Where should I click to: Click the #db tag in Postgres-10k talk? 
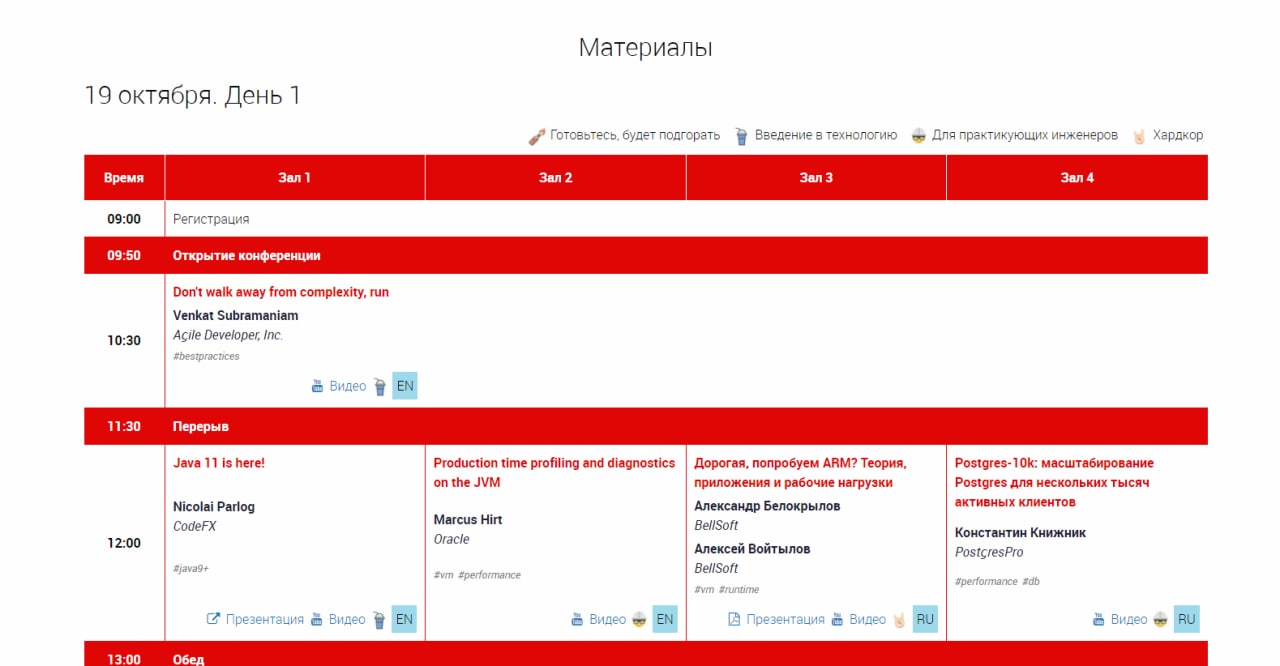click(1031, 581)
